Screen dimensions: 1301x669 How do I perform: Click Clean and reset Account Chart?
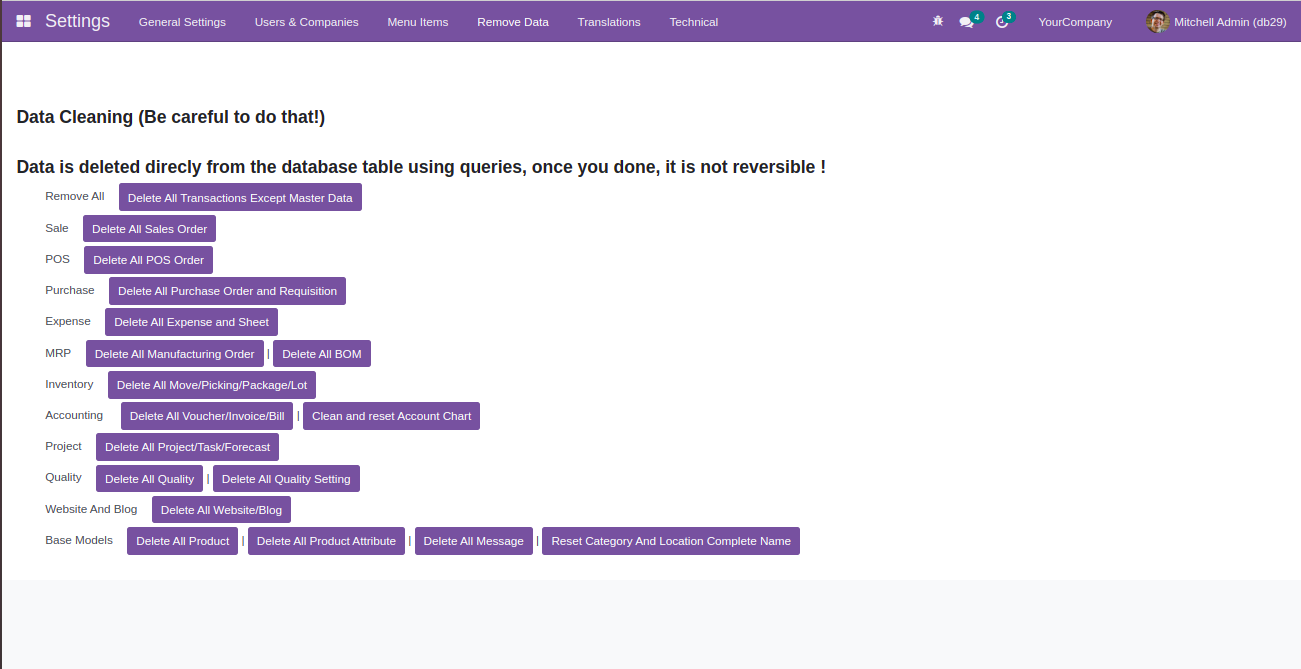coord(391,416)
